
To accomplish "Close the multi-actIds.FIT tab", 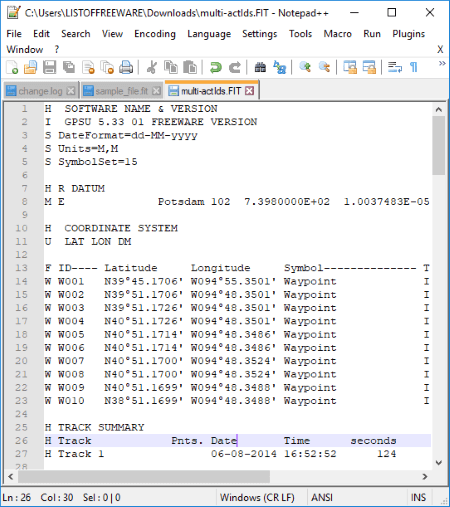I will [x=249, y=91].
